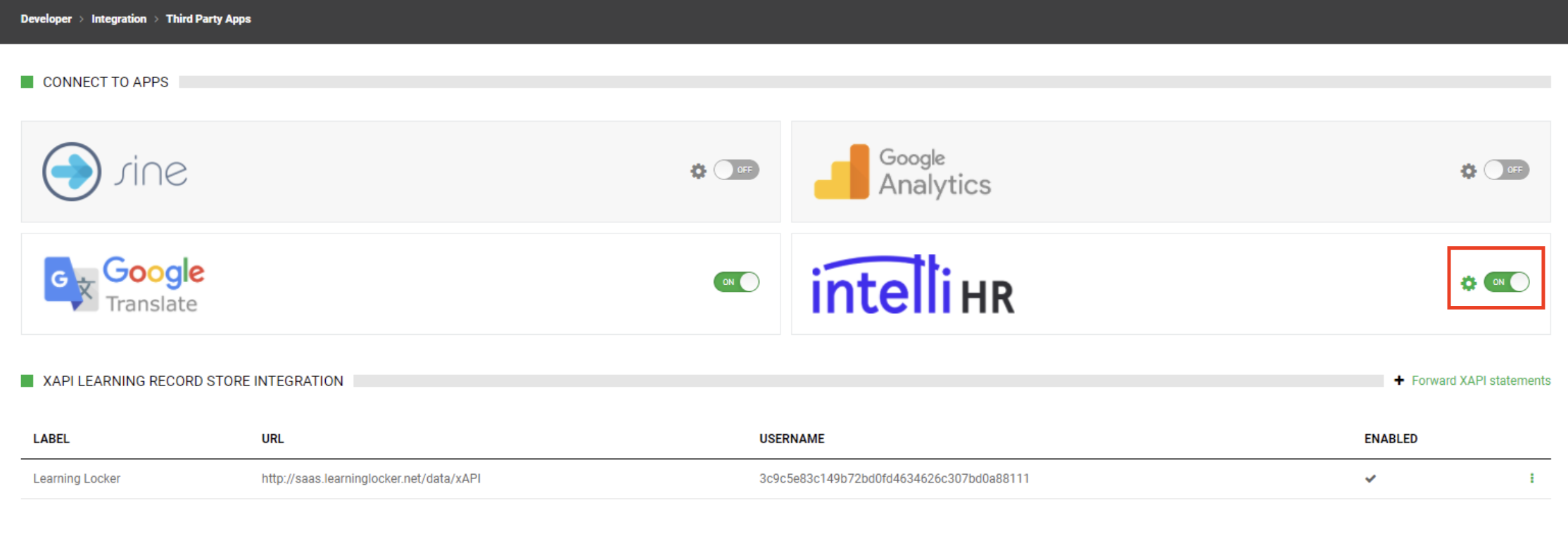The width and height of the screenshot is (1568, 536).
Task: Click the Sine app logo
Action: pyautogui.click(x=115, y=172)
